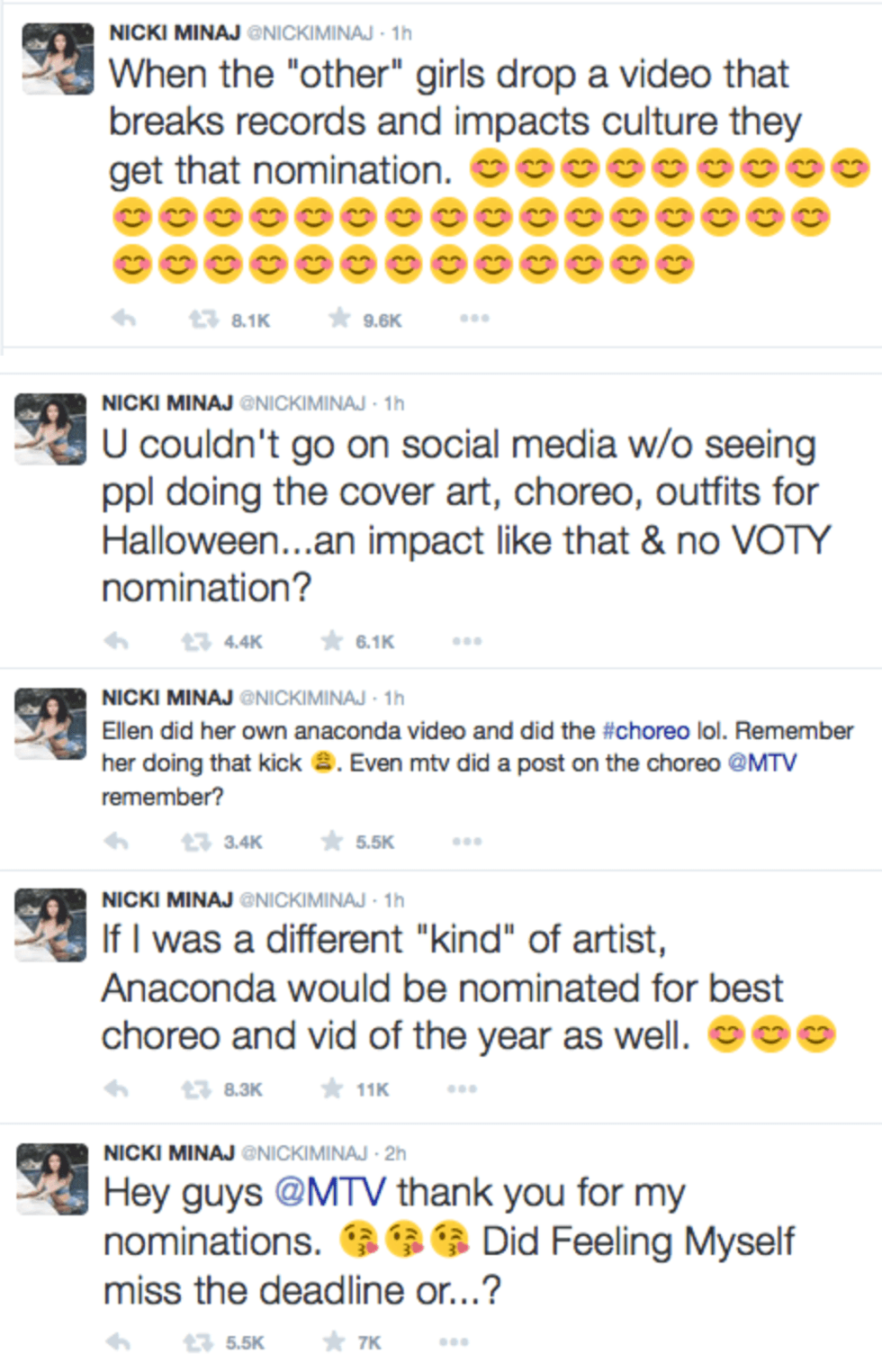
Task: Reply to the Ellen anaconda video tweet
Action: 117,842
